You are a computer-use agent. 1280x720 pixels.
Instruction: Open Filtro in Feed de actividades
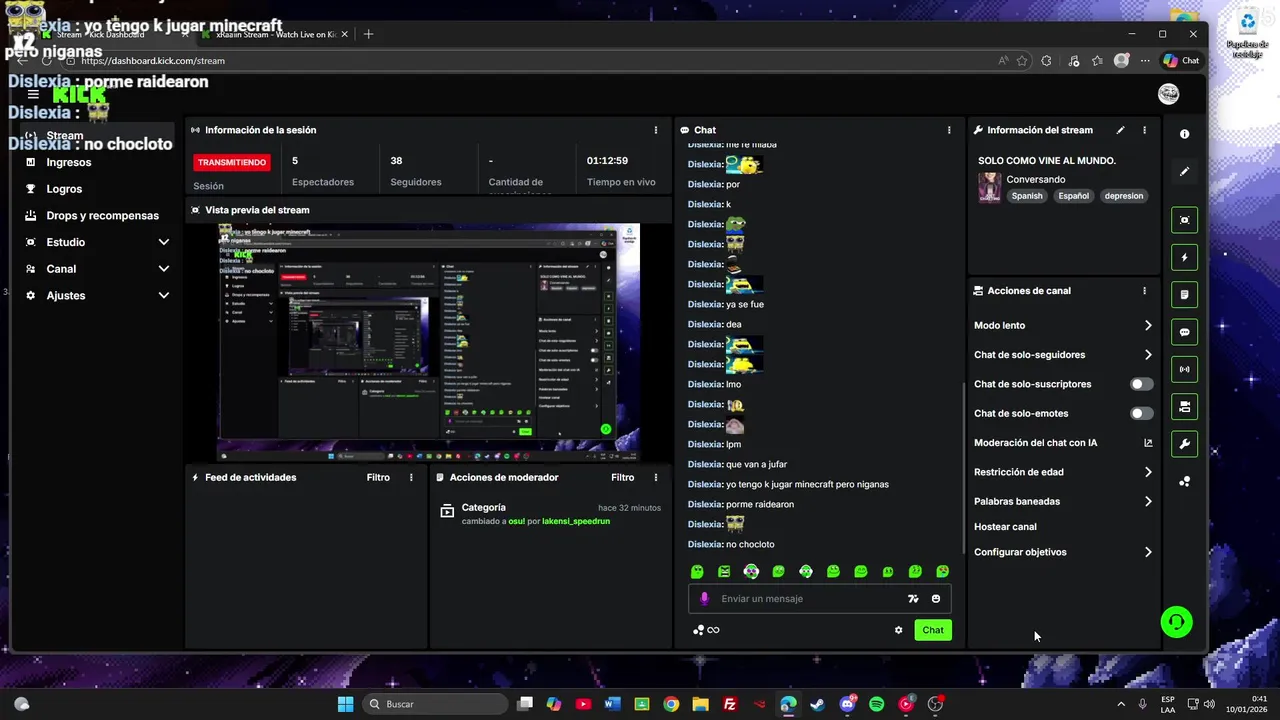tap(378, 478)
